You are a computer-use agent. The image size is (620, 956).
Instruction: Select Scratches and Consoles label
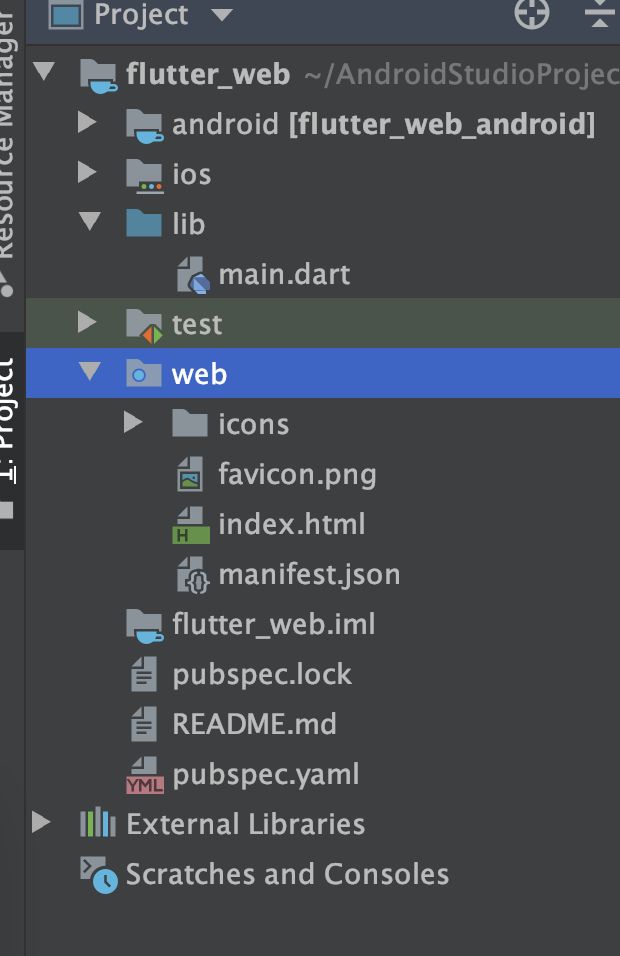(288, 874)
